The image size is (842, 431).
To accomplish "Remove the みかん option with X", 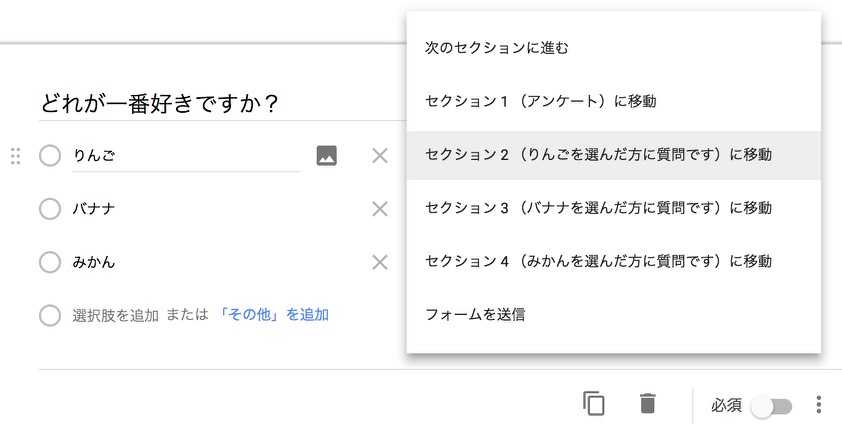I will point(380,262).
